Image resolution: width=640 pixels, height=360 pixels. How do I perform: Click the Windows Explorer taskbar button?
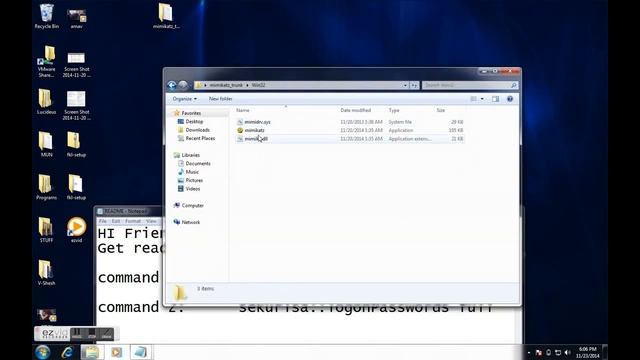[x=91, y=352]
